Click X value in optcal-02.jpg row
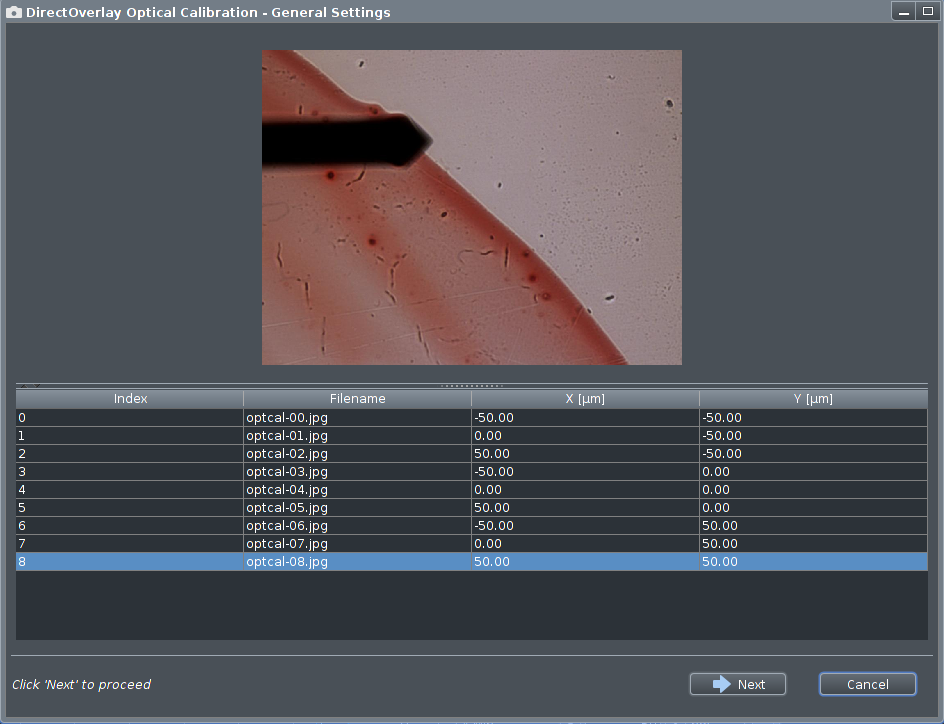Screen dimensions: 944x724 pos(585,454)
